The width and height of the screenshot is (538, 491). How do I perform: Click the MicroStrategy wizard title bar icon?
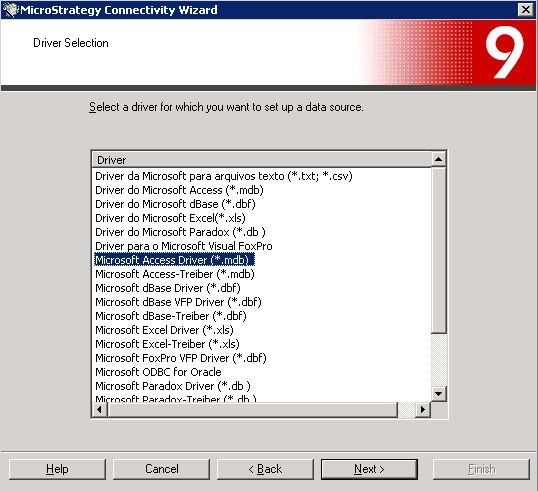point(10,10)
